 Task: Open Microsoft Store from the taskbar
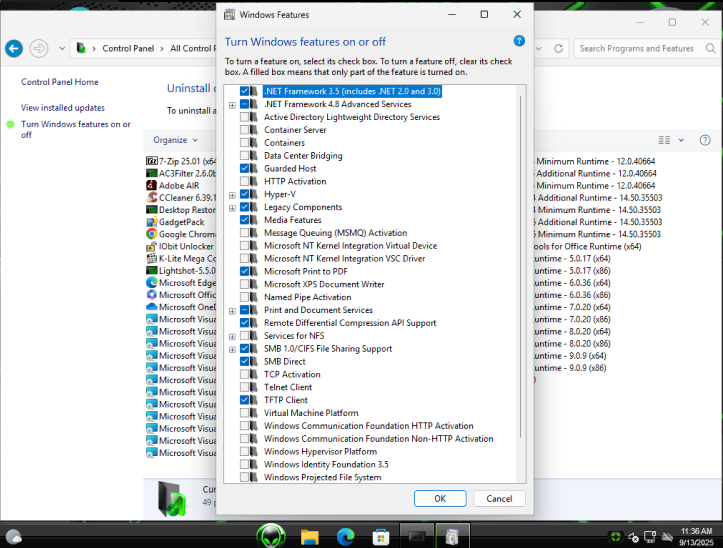point(381,537)
